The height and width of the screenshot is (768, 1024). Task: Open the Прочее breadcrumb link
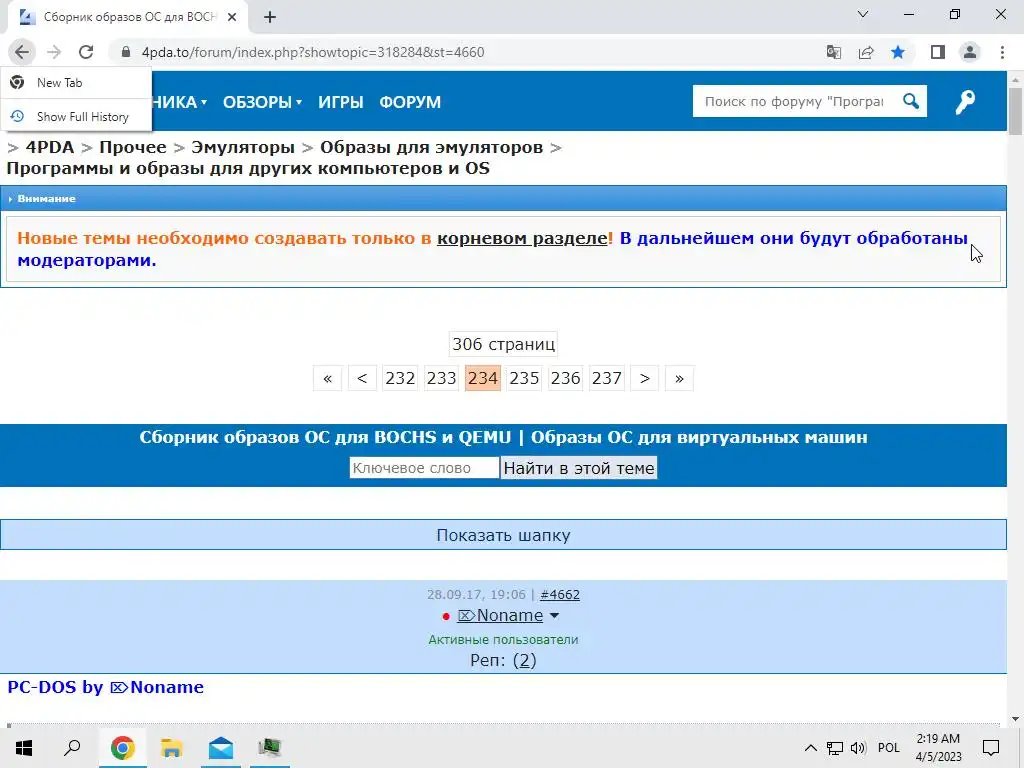pyautogui.click(x=133, y=148)
